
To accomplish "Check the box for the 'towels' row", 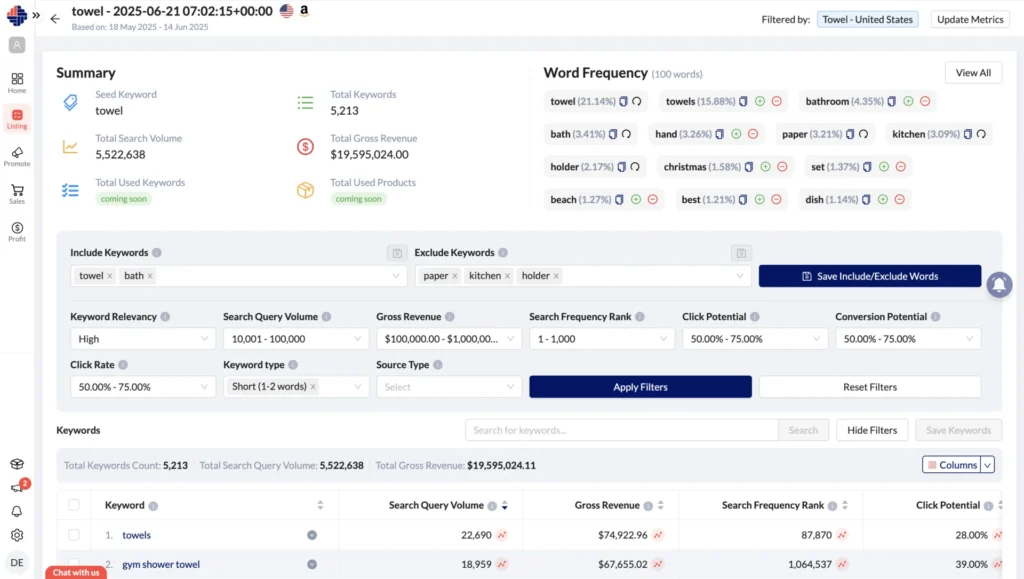I will (x=73, y=535).
